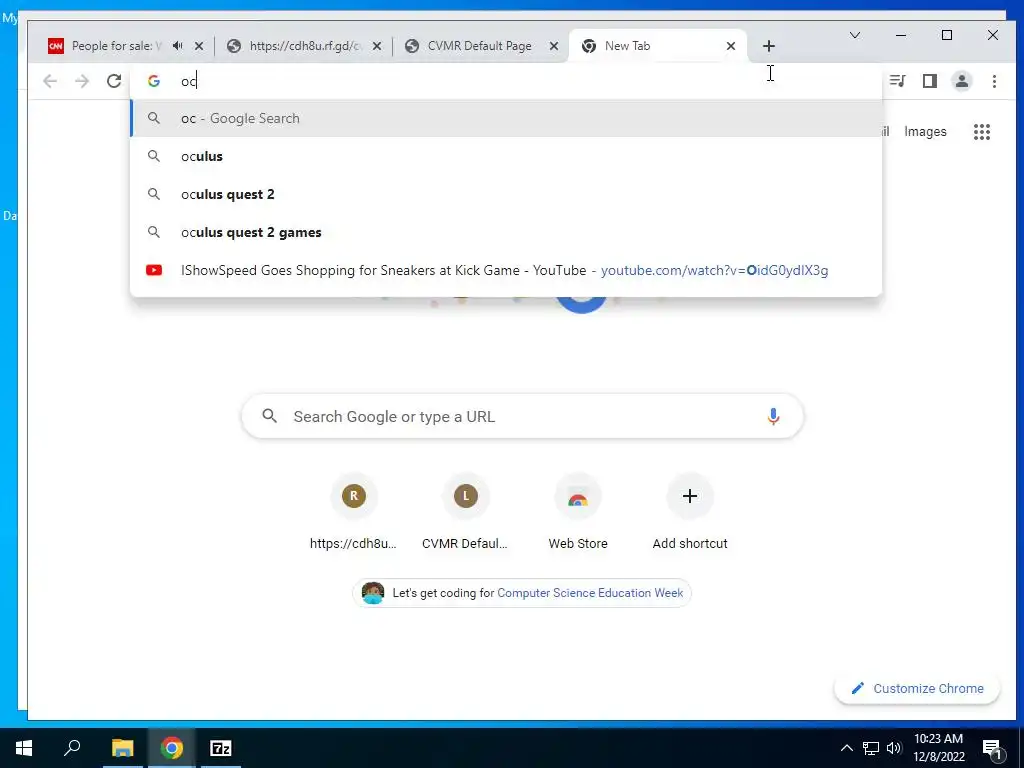Open the network status tray icon

click(871, 748)
